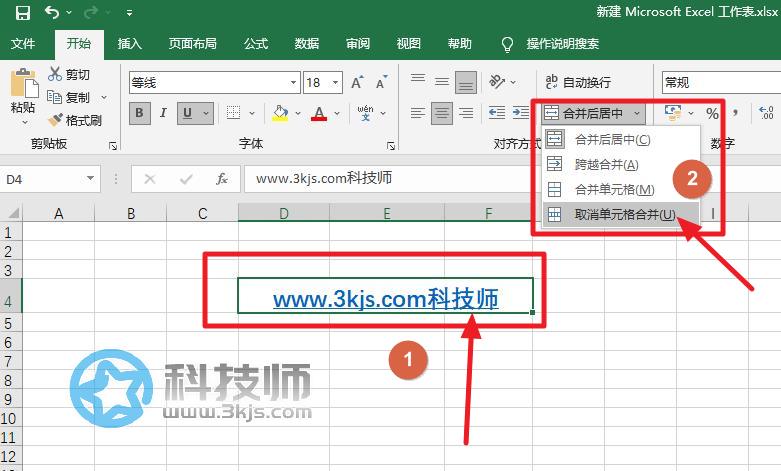Open Customize Quick Access Toolbar dropdown

pos(129,13)
